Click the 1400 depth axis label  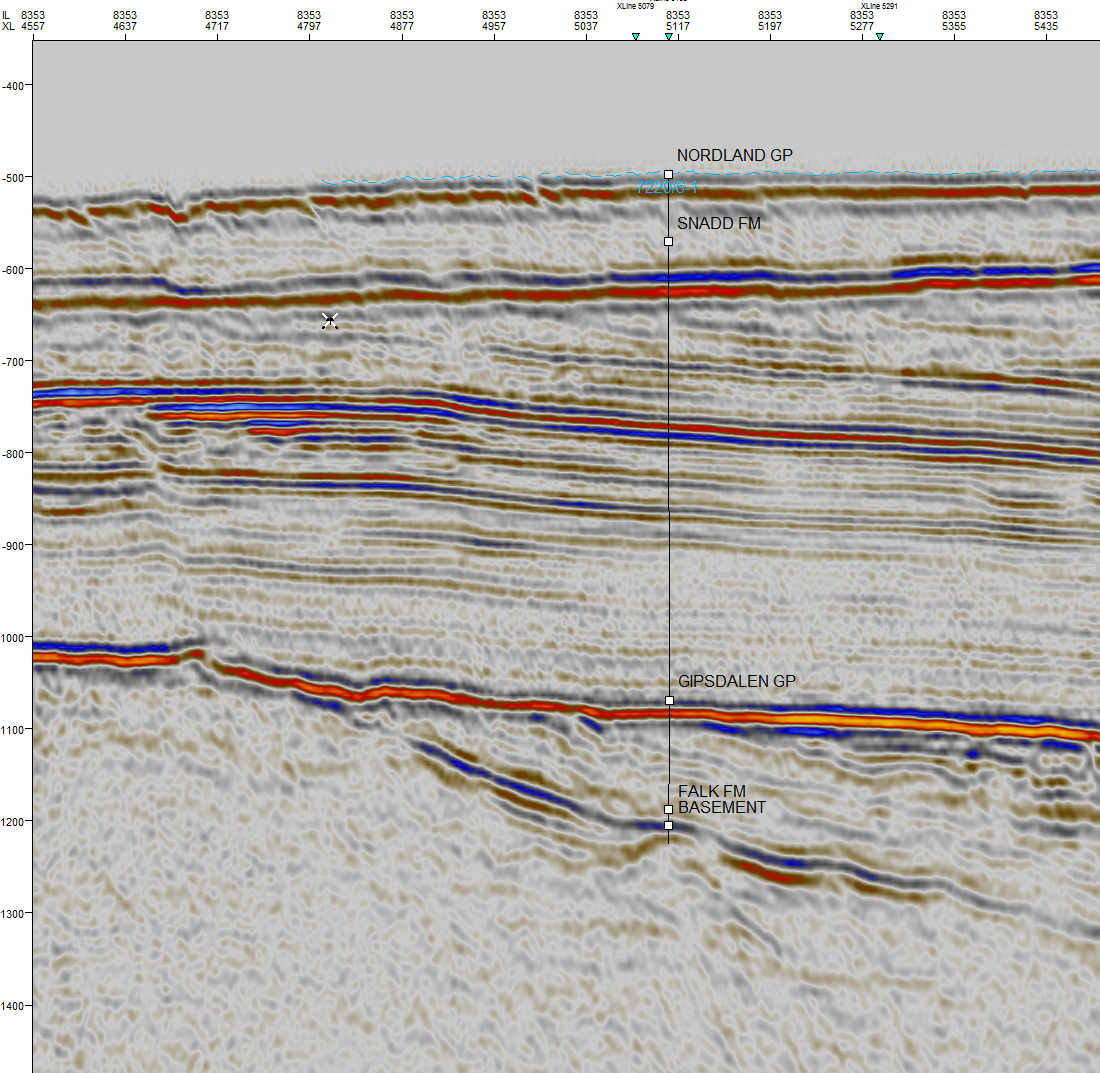14,1005
